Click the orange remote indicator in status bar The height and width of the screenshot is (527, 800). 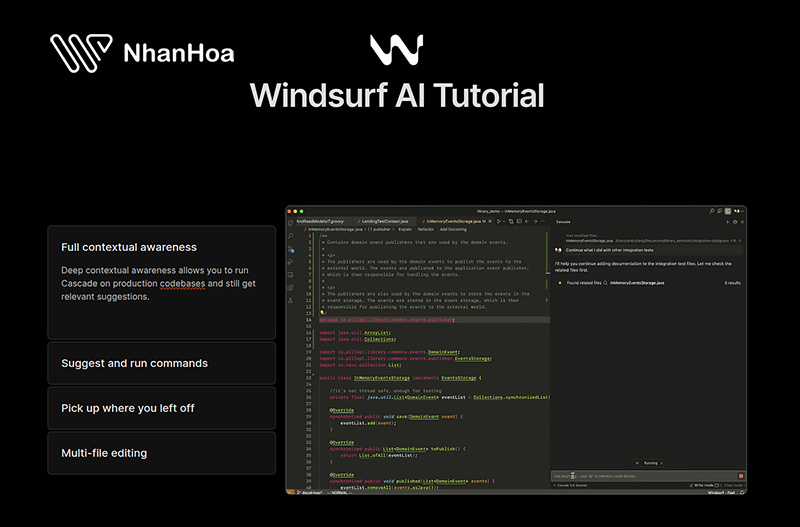290,493
